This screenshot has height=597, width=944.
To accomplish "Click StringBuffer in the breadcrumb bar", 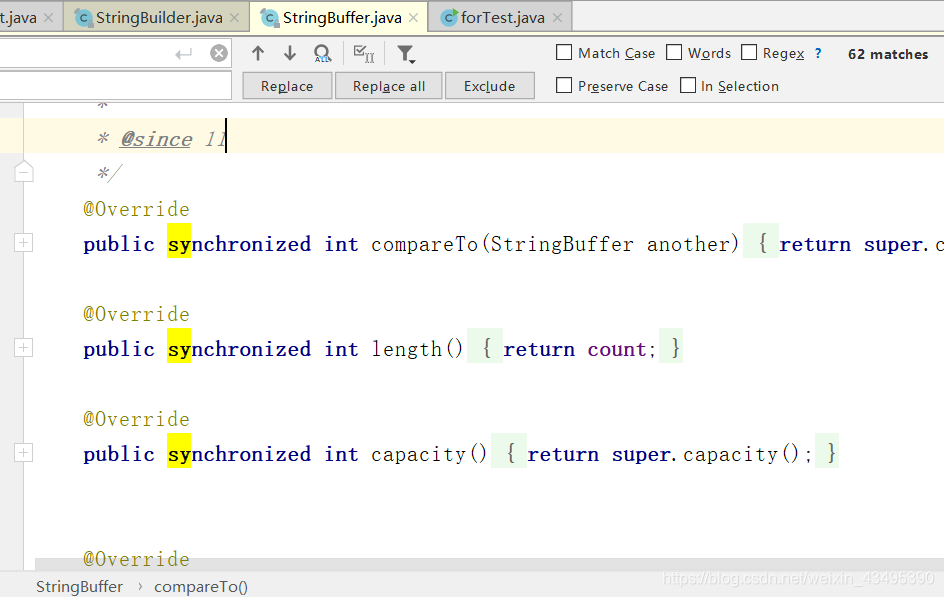I will (x=79, y=587).
